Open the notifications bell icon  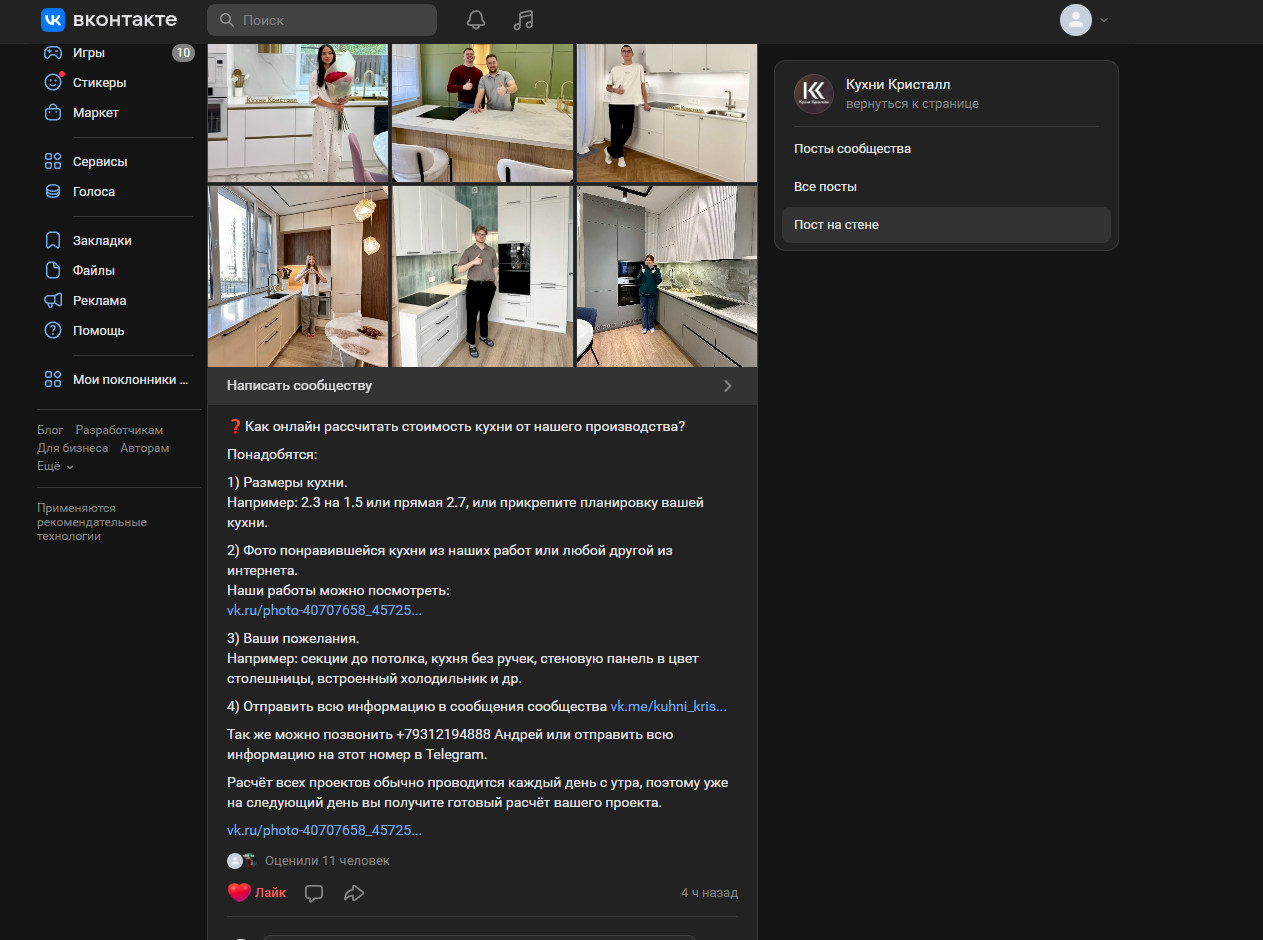(x=476, y=20)
